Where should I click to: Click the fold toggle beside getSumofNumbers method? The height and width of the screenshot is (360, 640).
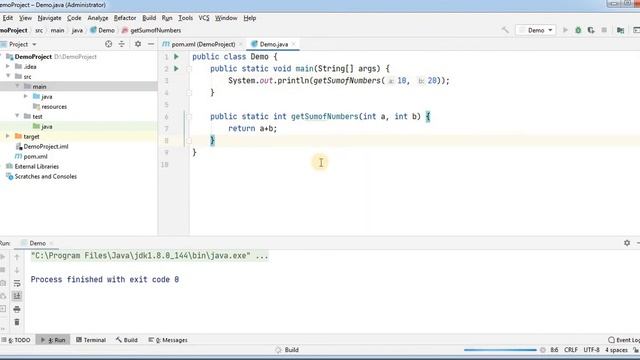coord(189,117)
